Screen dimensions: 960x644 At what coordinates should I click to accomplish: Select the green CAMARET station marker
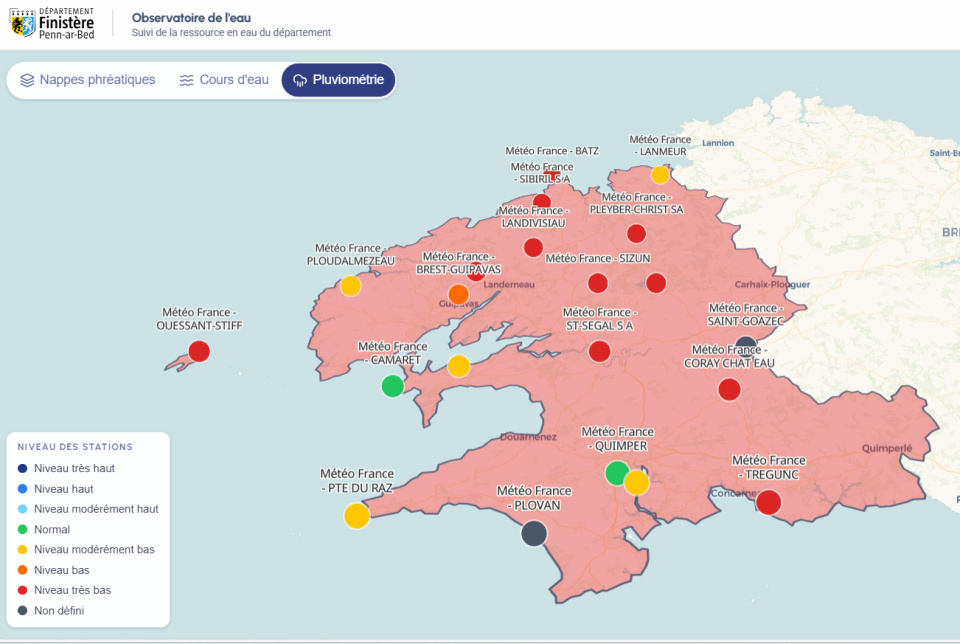[392, 386]
